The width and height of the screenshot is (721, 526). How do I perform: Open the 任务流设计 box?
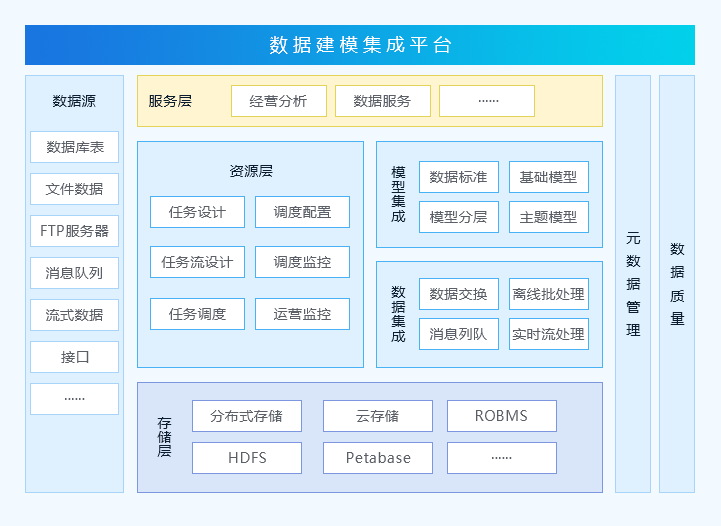(x=197, y=262)
